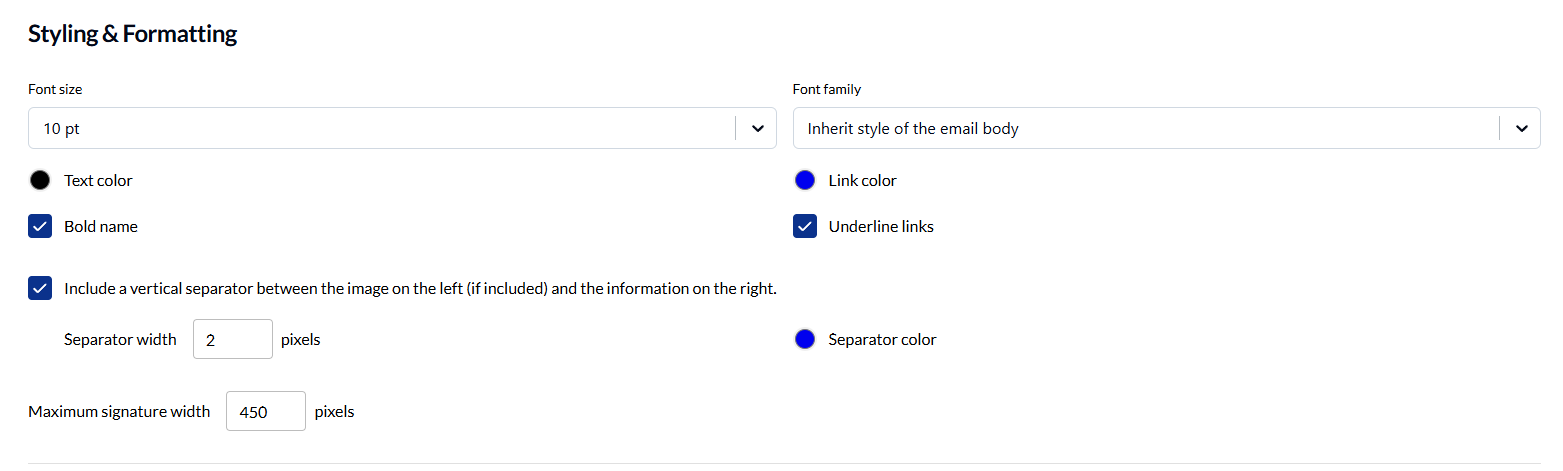Open the blue Link color swatch
The height and width of the screenshot is (471, 1563).
click(805, 181)
